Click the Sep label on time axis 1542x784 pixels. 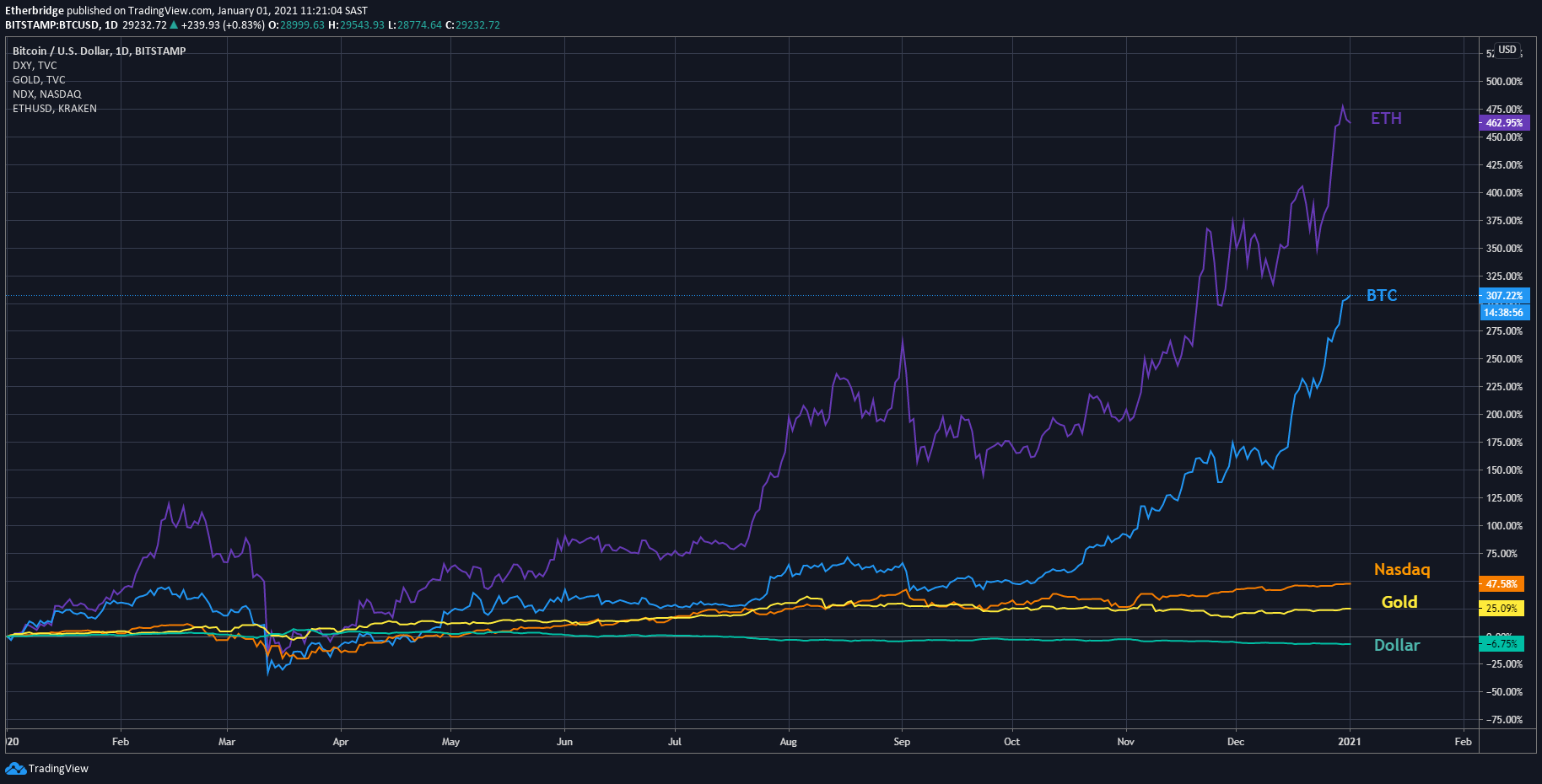pos(902,742)
